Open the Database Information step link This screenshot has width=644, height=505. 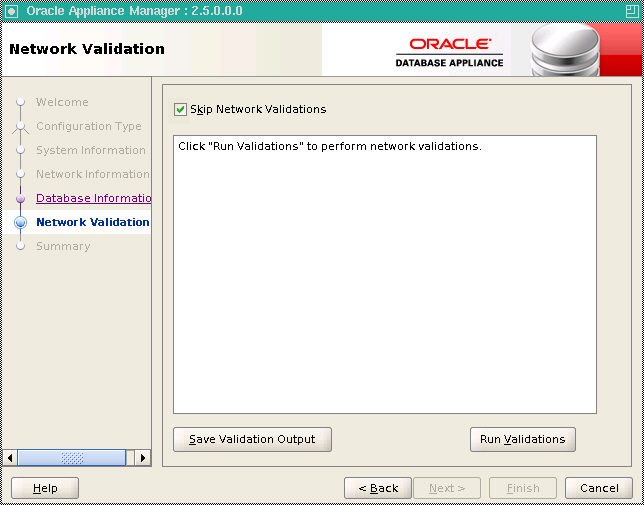93,198
